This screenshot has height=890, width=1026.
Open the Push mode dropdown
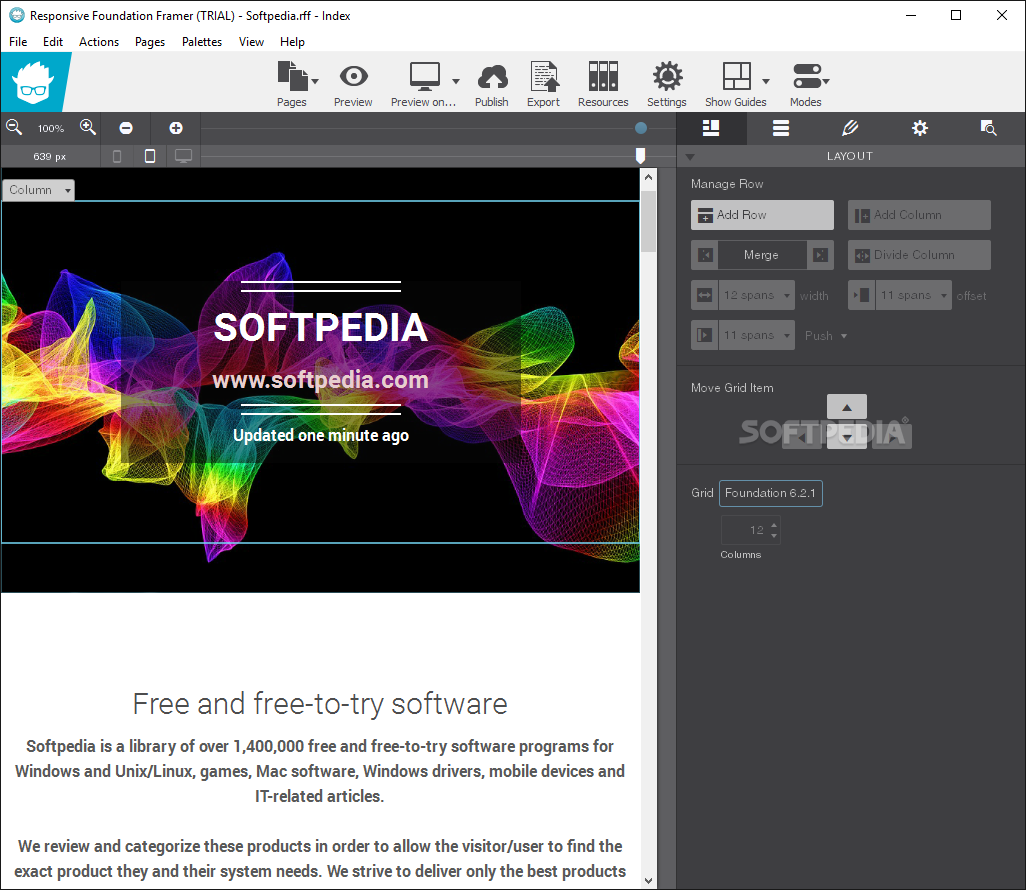(x=826, y=336)
